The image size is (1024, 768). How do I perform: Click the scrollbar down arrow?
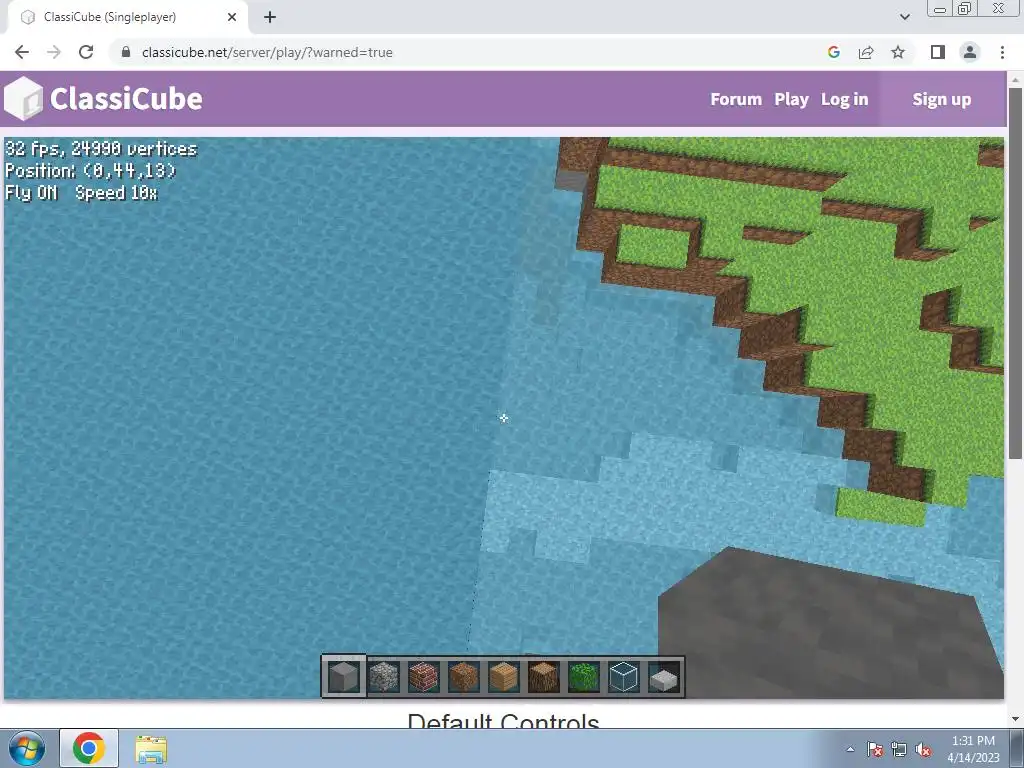point(1015,718)
